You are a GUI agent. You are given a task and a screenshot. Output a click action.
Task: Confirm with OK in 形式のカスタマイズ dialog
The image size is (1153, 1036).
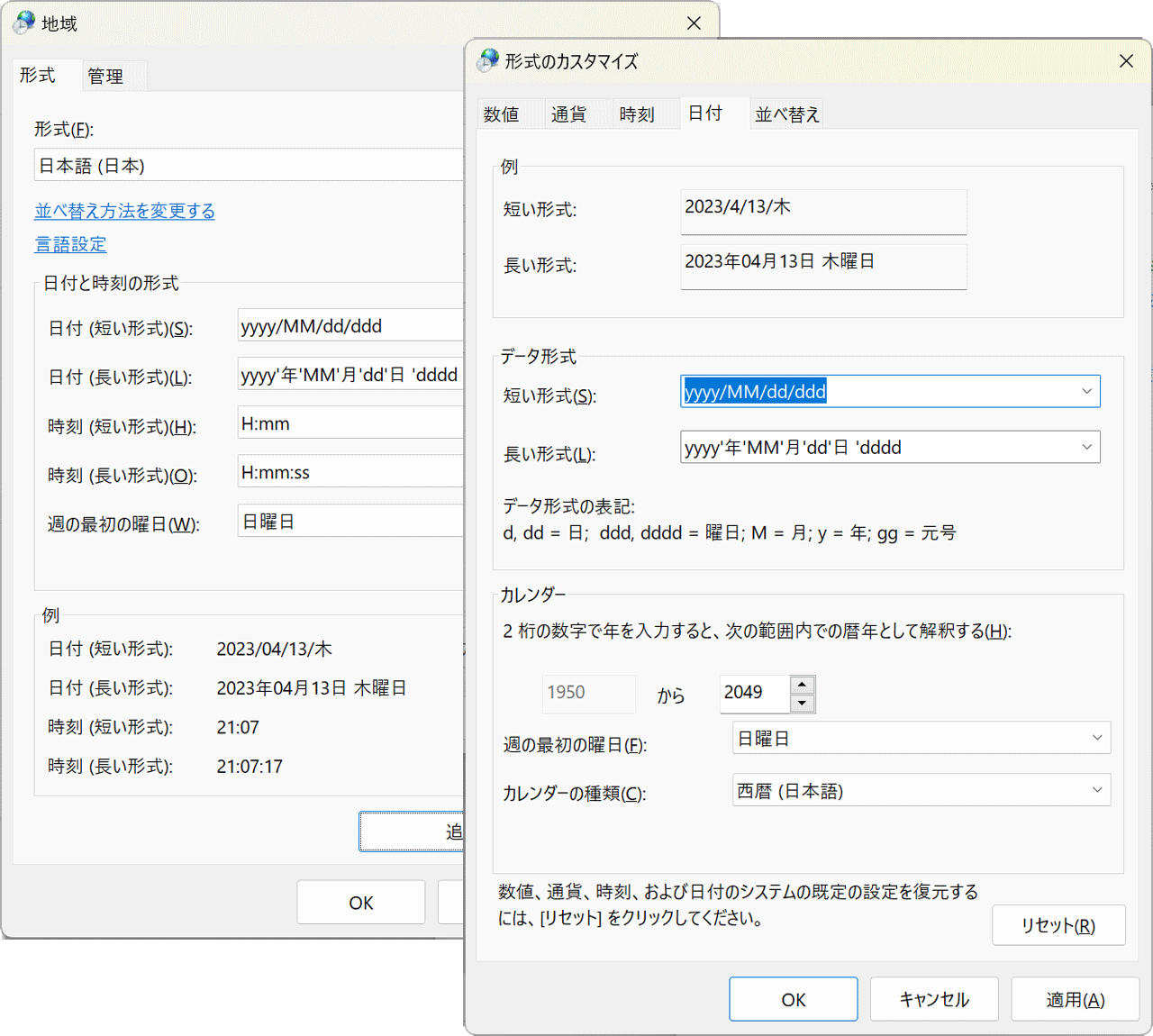[x=794, y=999]
